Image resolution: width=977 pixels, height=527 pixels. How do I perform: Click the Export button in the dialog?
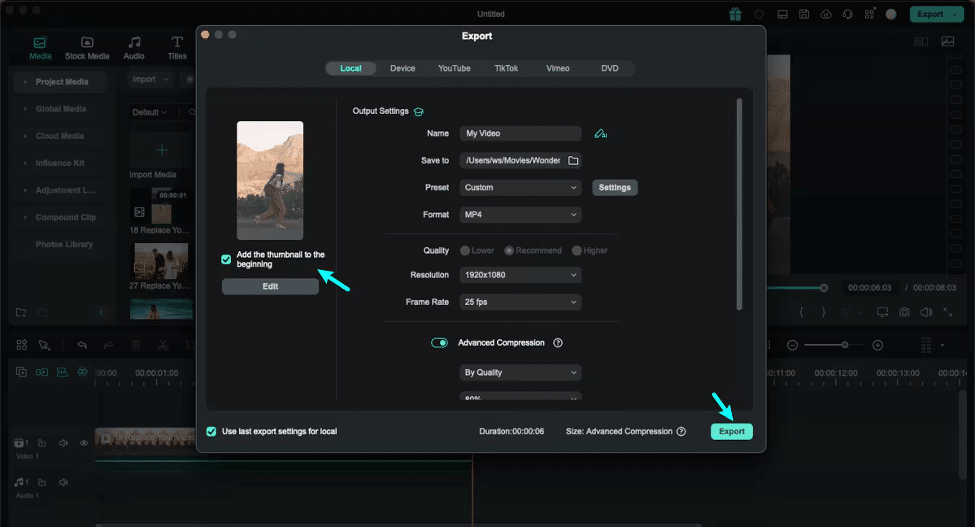point(732,431)
